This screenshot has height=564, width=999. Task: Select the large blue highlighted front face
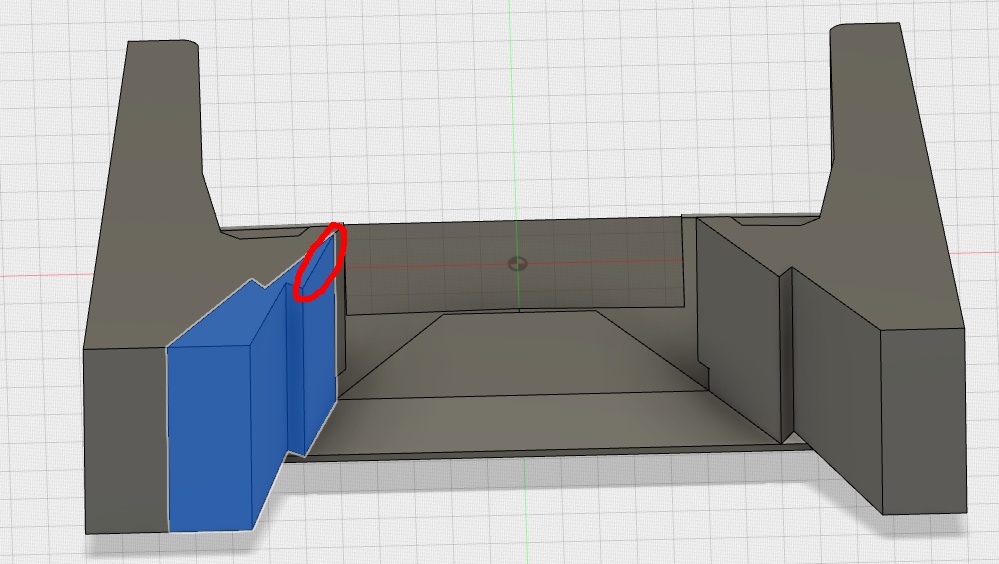(x=208, y=438)
